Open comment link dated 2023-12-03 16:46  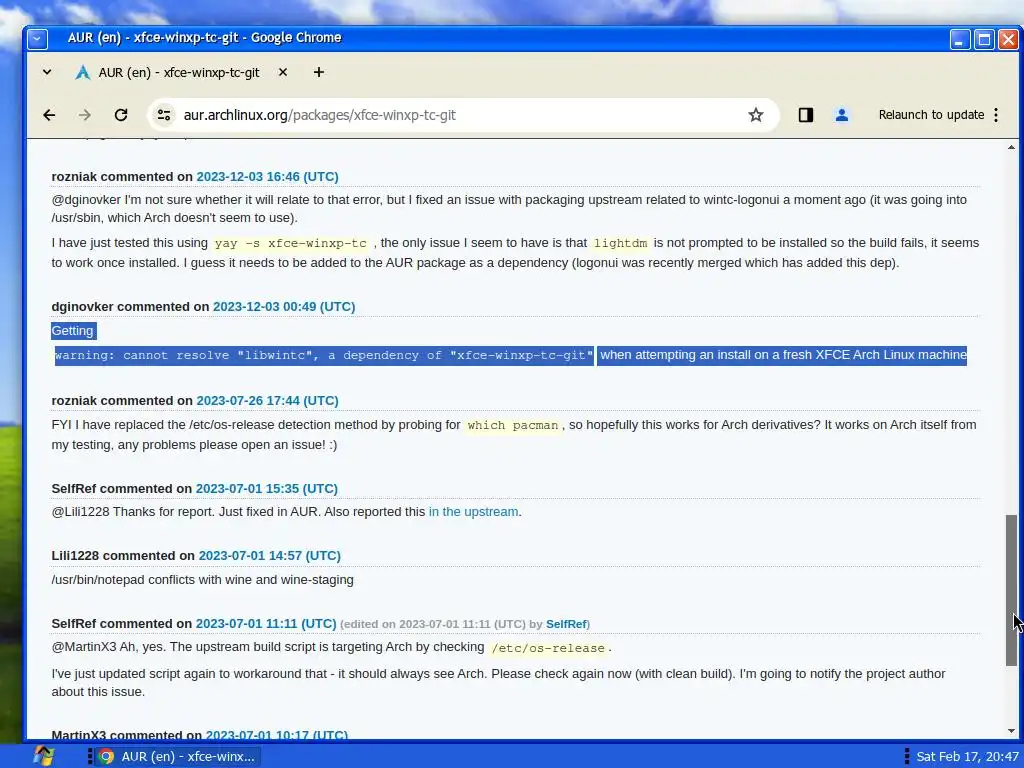(267, 177)
